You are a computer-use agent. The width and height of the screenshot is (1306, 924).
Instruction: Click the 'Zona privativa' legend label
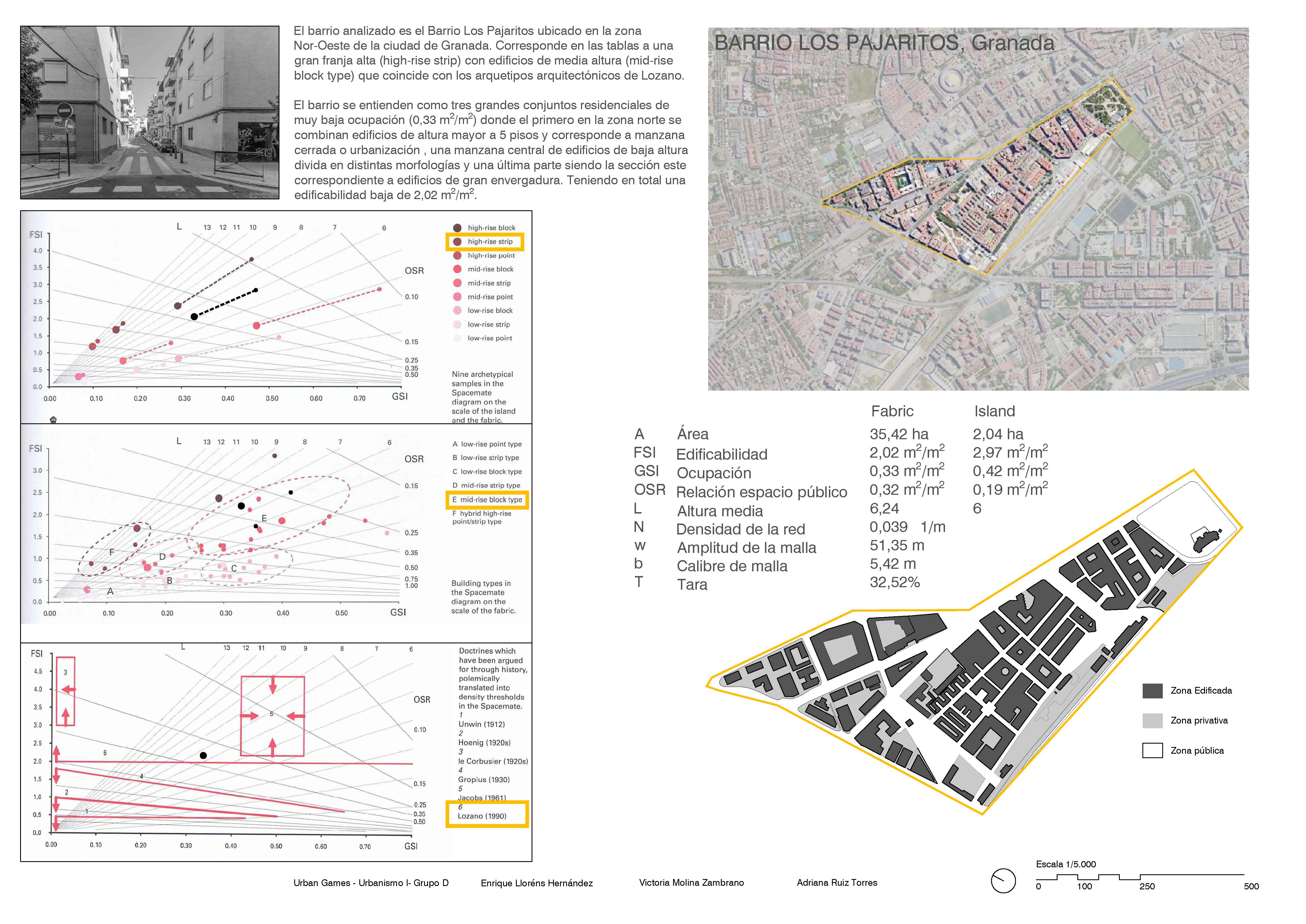point(1199,720)
